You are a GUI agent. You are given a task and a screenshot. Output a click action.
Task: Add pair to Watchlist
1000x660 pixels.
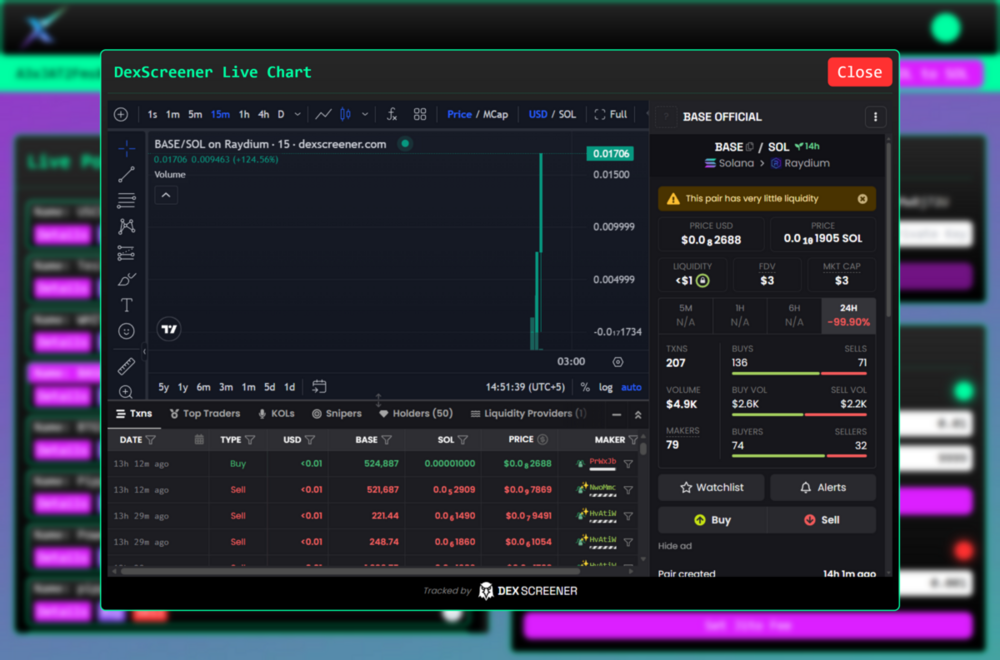711,488
